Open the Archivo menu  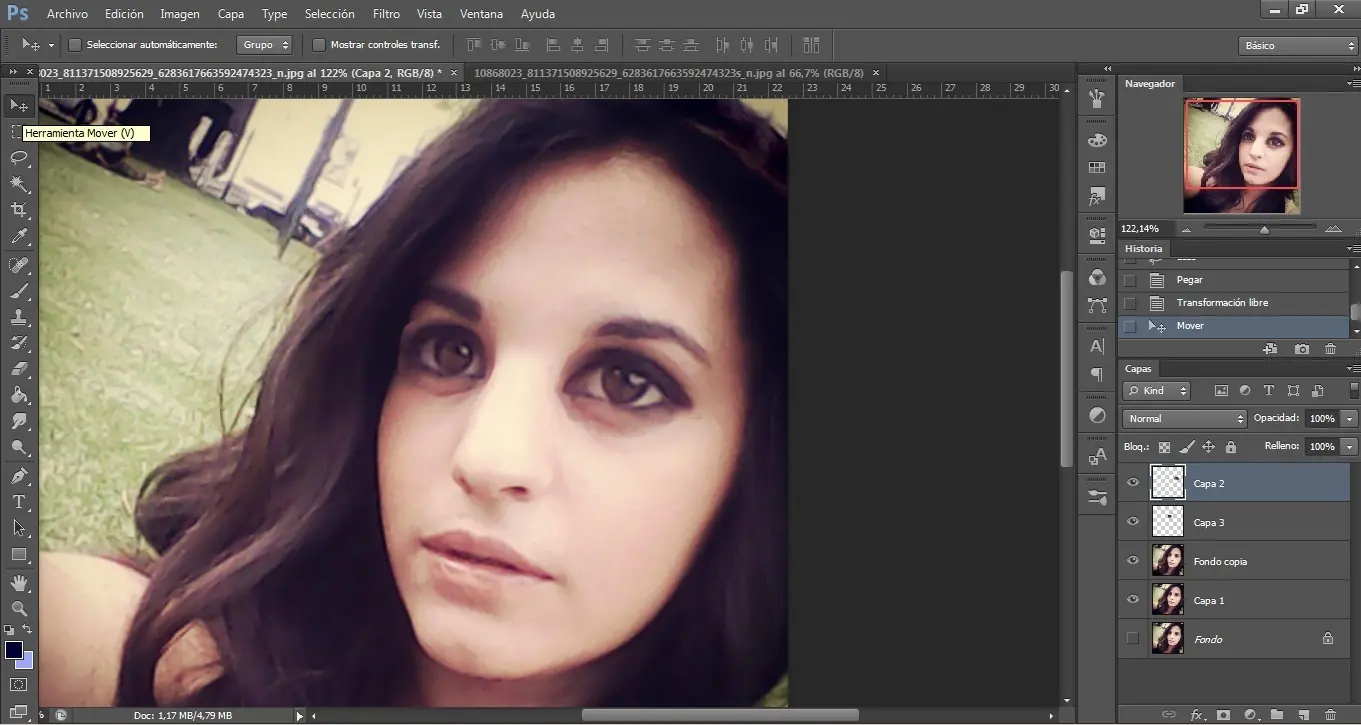67,14
